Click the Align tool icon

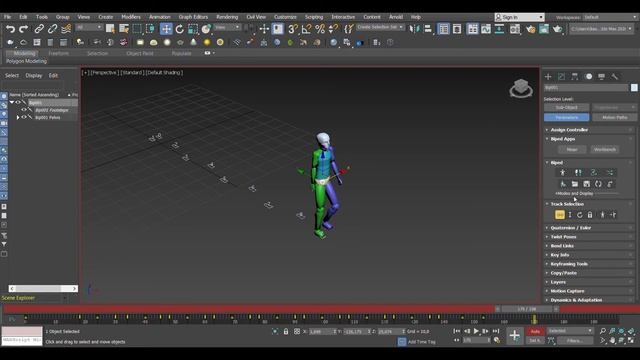(427, 29)
